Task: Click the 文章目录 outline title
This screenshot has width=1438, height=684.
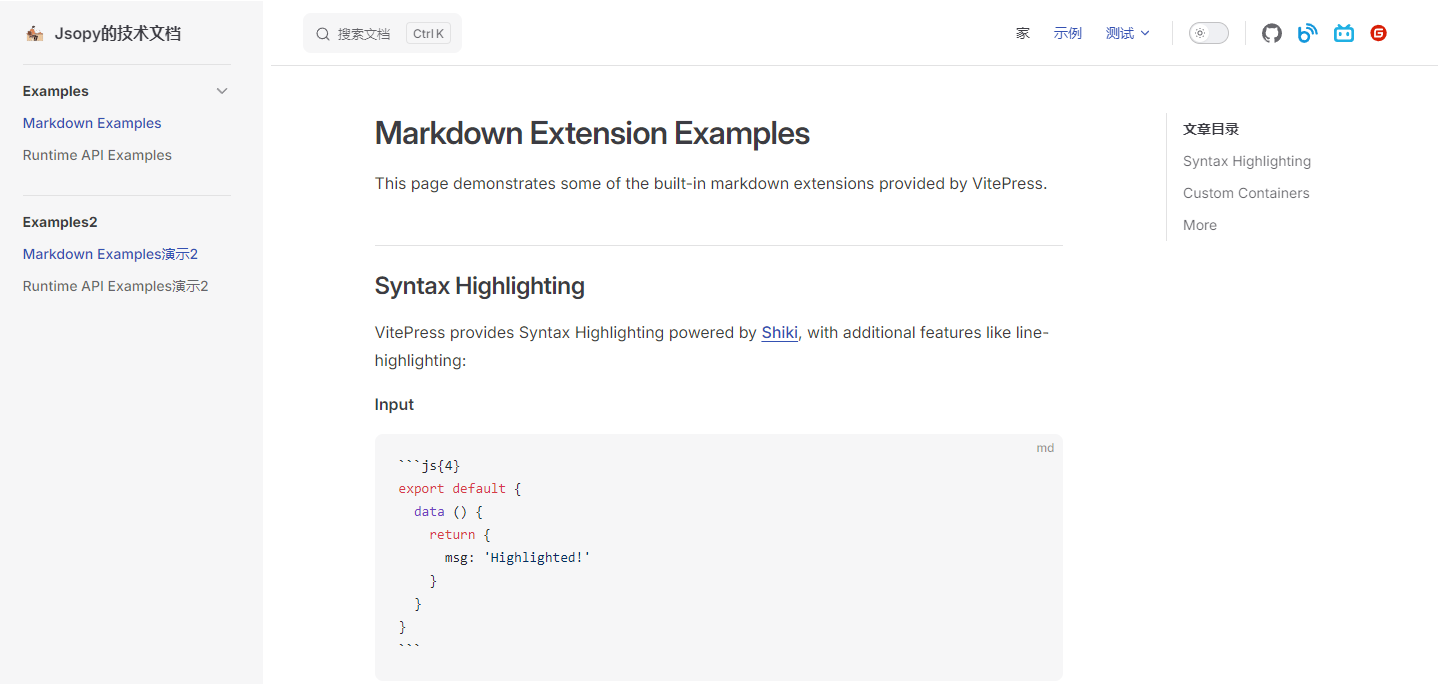Action: (1211, 129)
